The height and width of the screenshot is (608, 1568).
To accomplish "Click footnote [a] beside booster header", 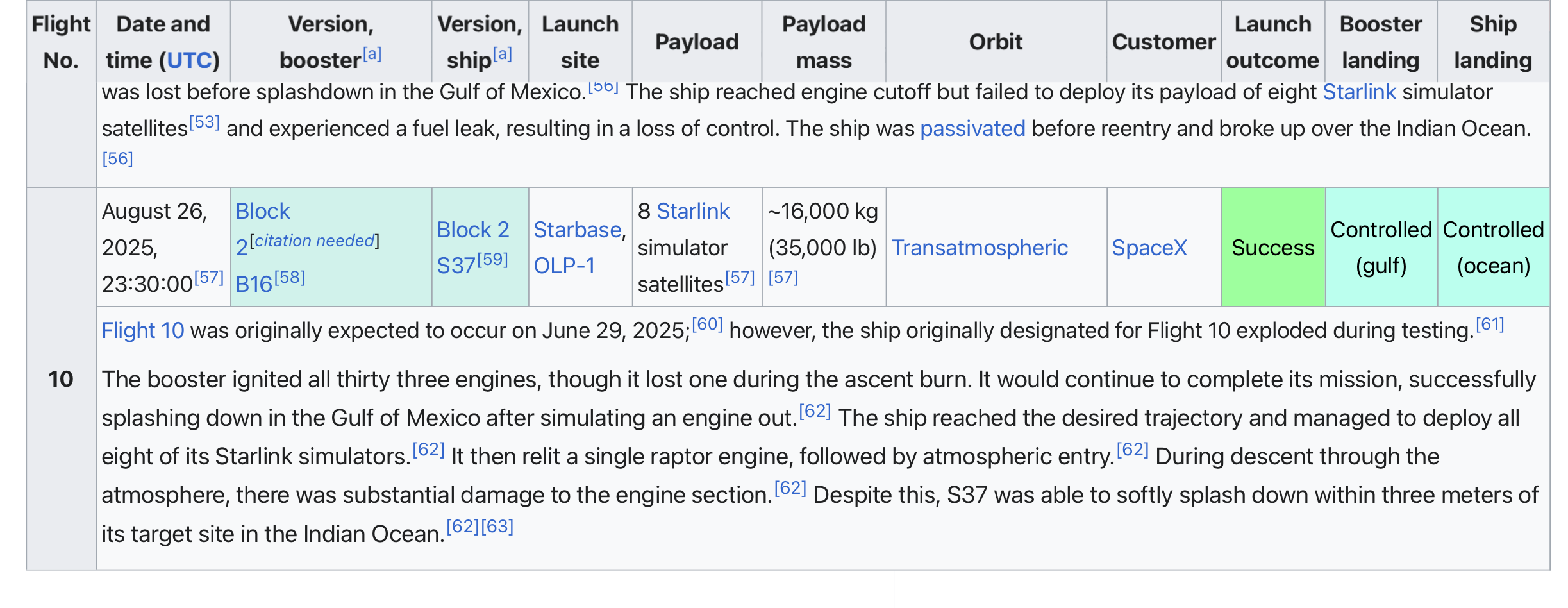I will (372, 54).
